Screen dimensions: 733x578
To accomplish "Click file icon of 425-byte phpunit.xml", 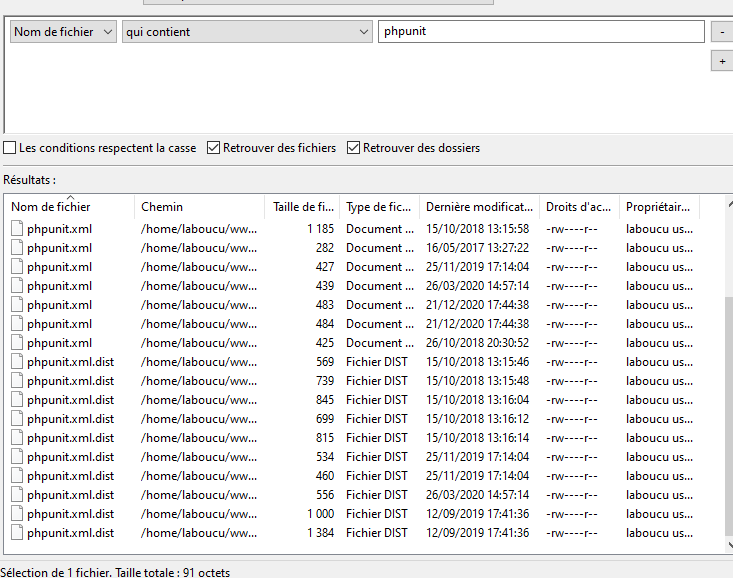I will click(x=17, y=343).
